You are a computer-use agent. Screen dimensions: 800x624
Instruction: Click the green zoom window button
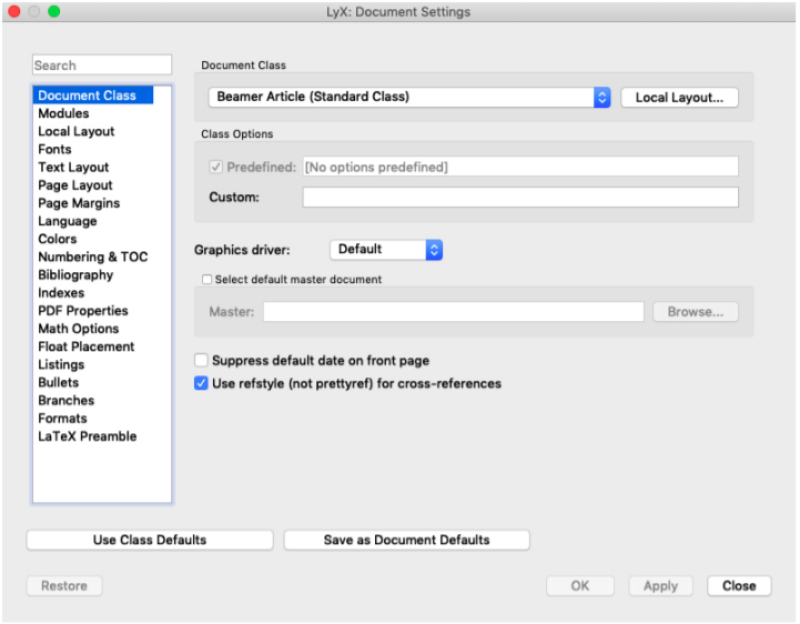pos(54,11)
